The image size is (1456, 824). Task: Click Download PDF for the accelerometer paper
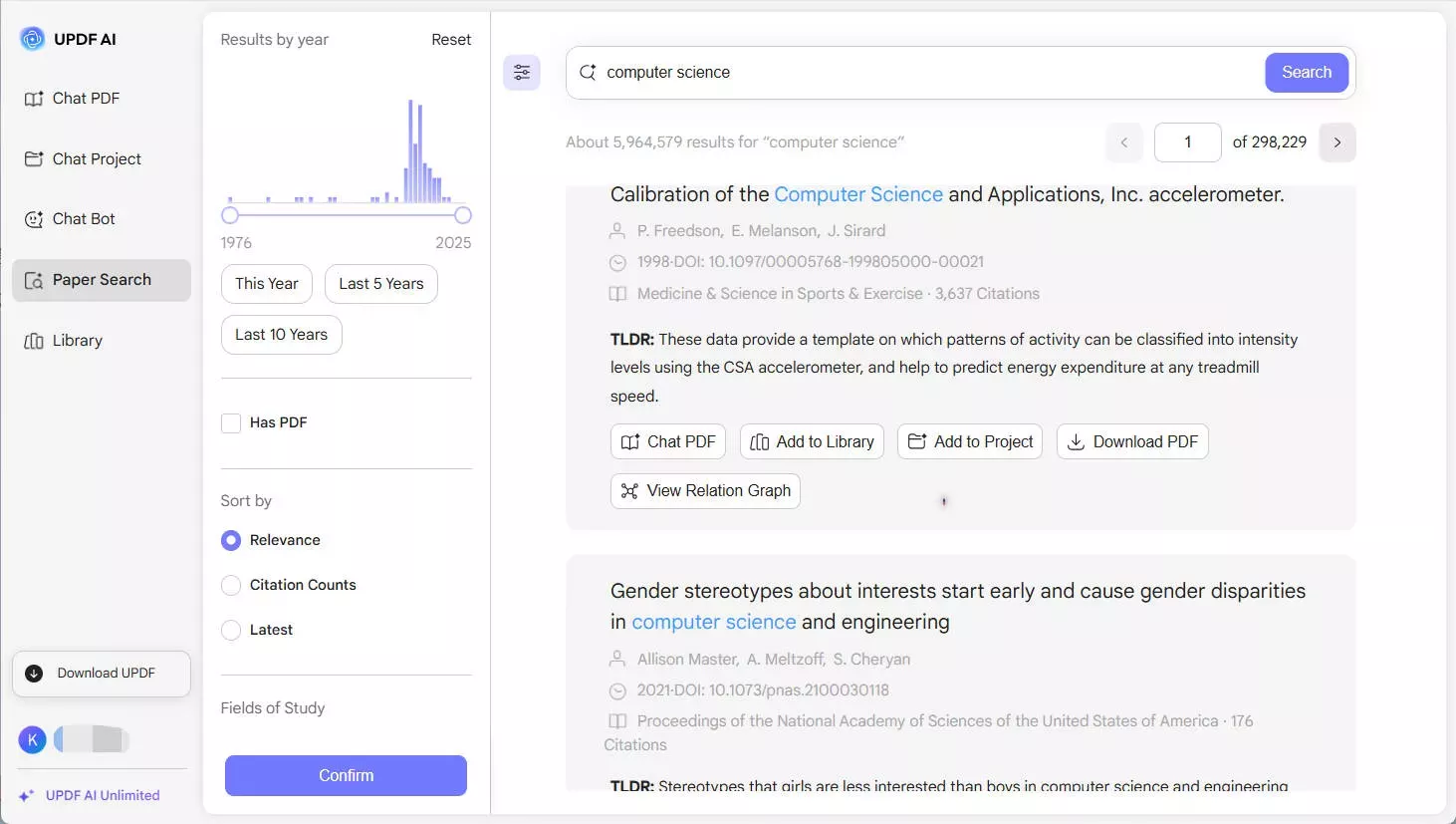[1132, 441]
